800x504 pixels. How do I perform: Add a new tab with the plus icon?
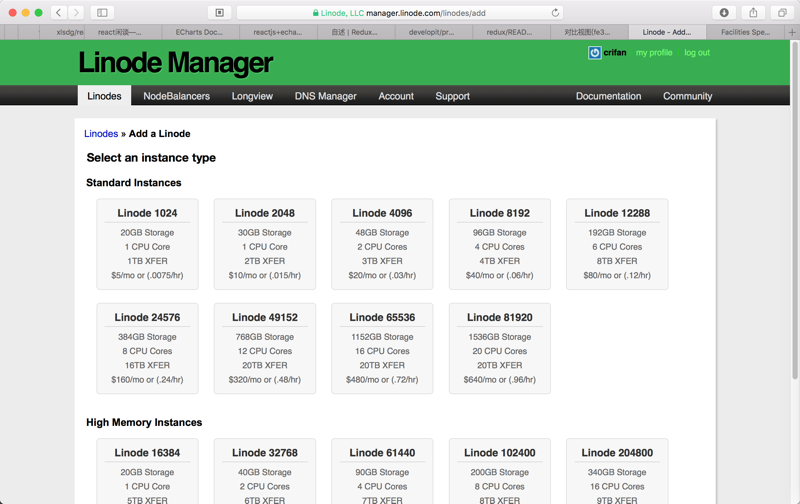click(792, 32)
